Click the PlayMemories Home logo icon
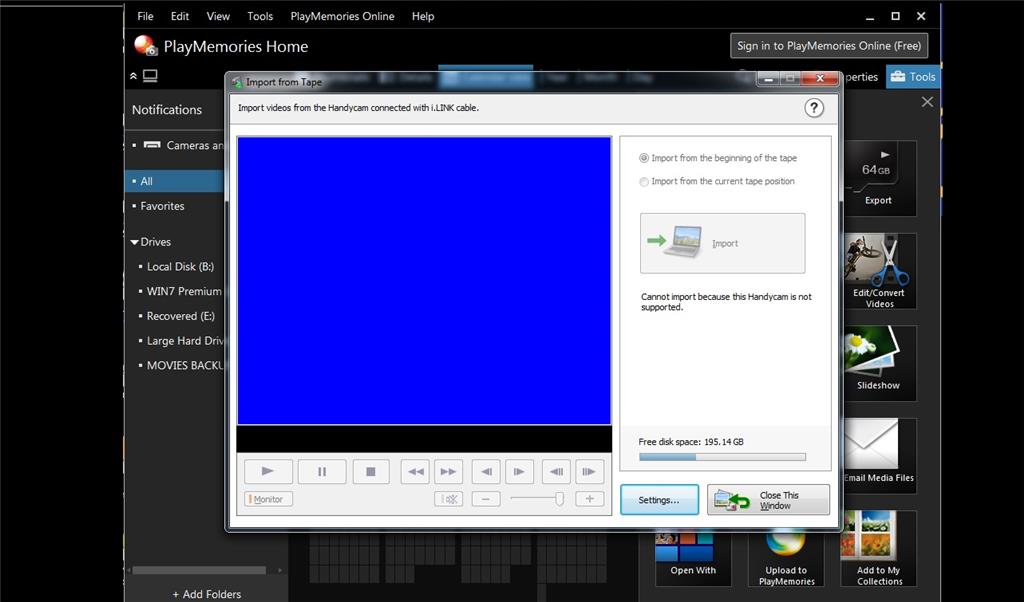The image size is (1024, 602). click(146, 46)
